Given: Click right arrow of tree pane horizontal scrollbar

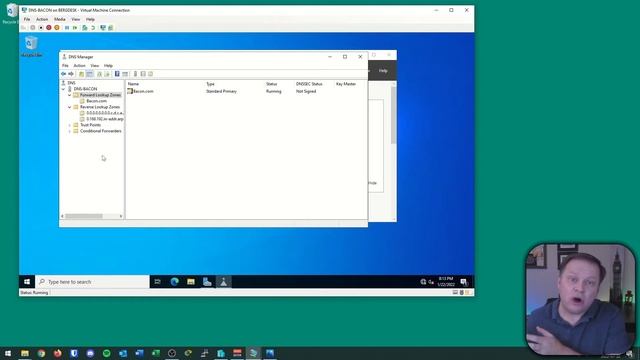Looking at the screenshot, I should pos(121,216).
